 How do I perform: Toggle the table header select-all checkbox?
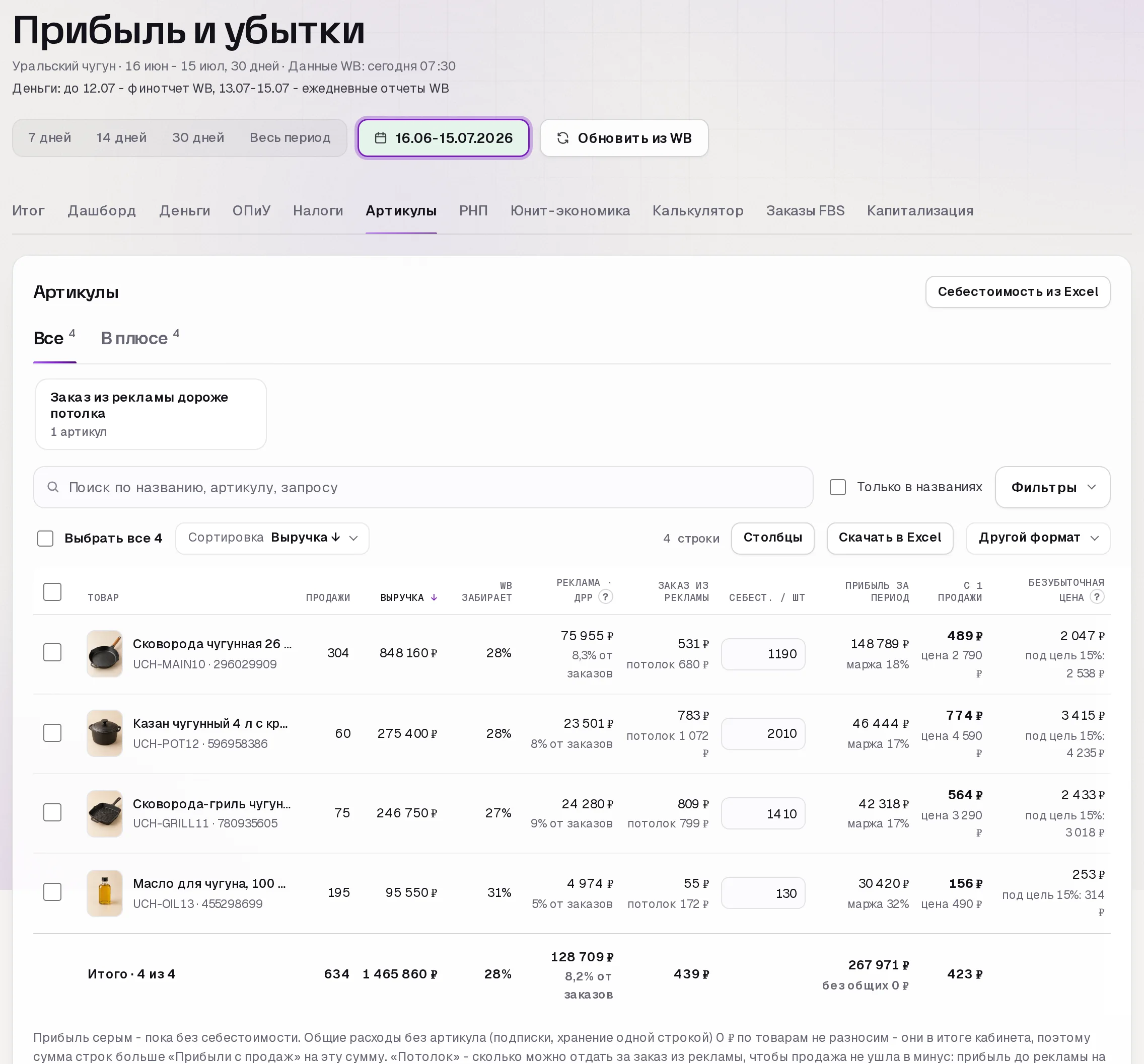pos(52,592)
